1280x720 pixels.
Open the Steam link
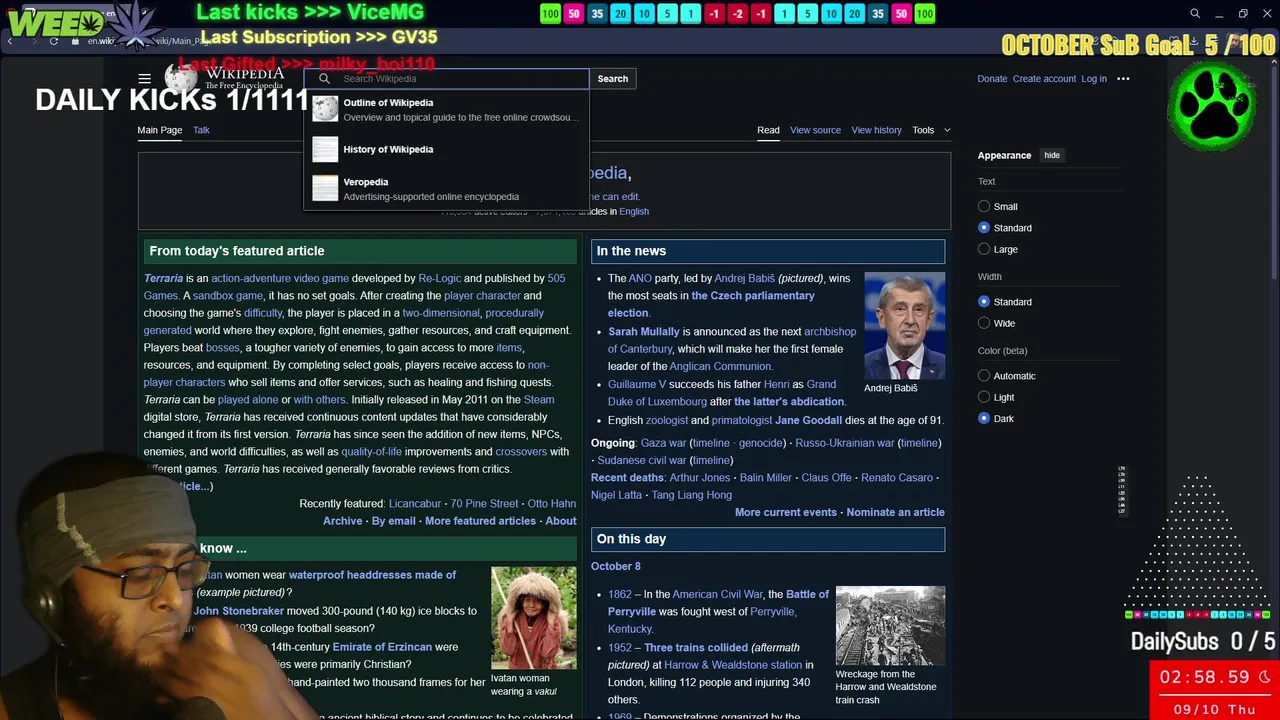(x=539, y=400)
